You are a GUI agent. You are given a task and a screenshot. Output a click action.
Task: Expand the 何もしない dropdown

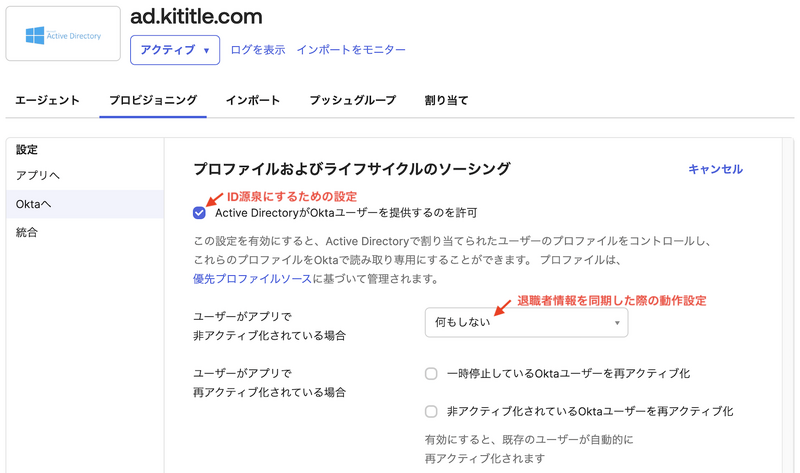(526, 323)
